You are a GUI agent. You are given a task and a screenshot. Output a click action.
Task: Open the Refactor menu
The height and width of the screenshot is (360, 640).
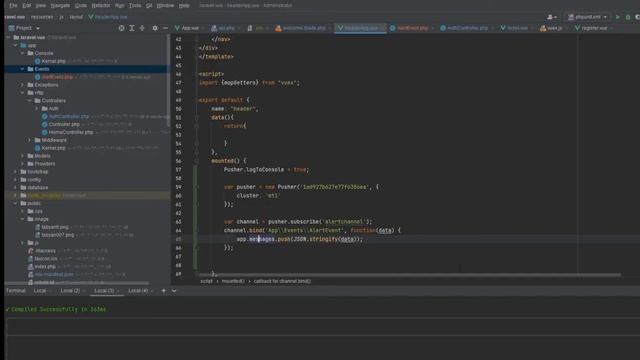pos(101,6)
